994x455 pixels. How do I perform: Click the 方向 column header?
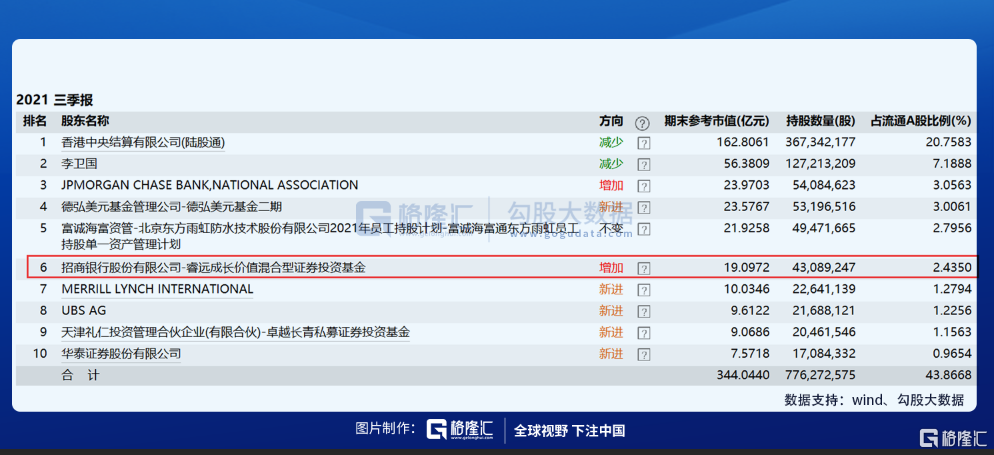tap(611, 120)
